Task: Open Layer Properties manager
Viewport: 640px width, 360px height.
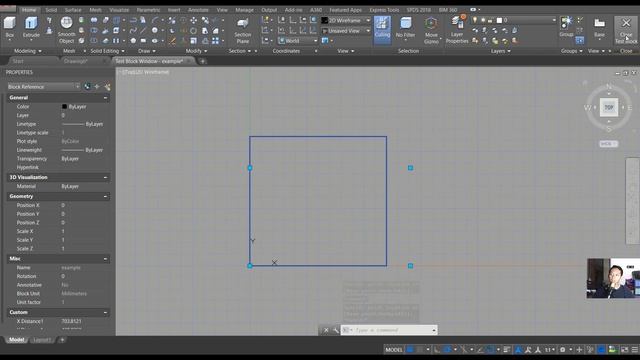Action: pos(457,30)
